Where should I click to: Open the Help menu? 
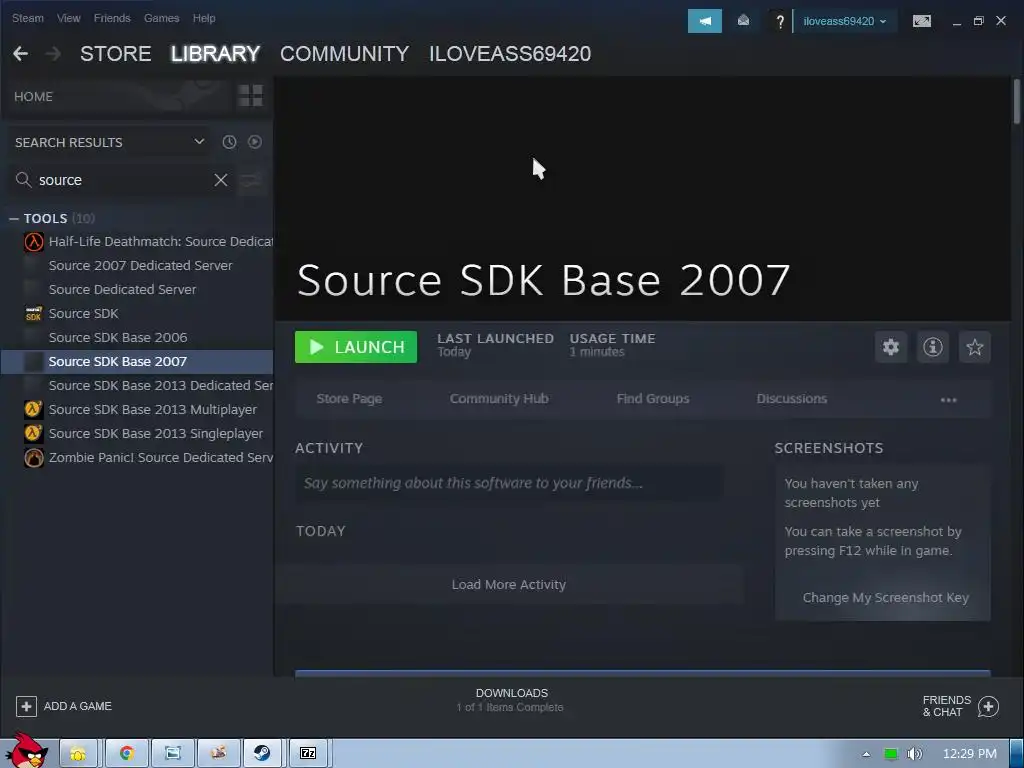click(x=204, y=18)
